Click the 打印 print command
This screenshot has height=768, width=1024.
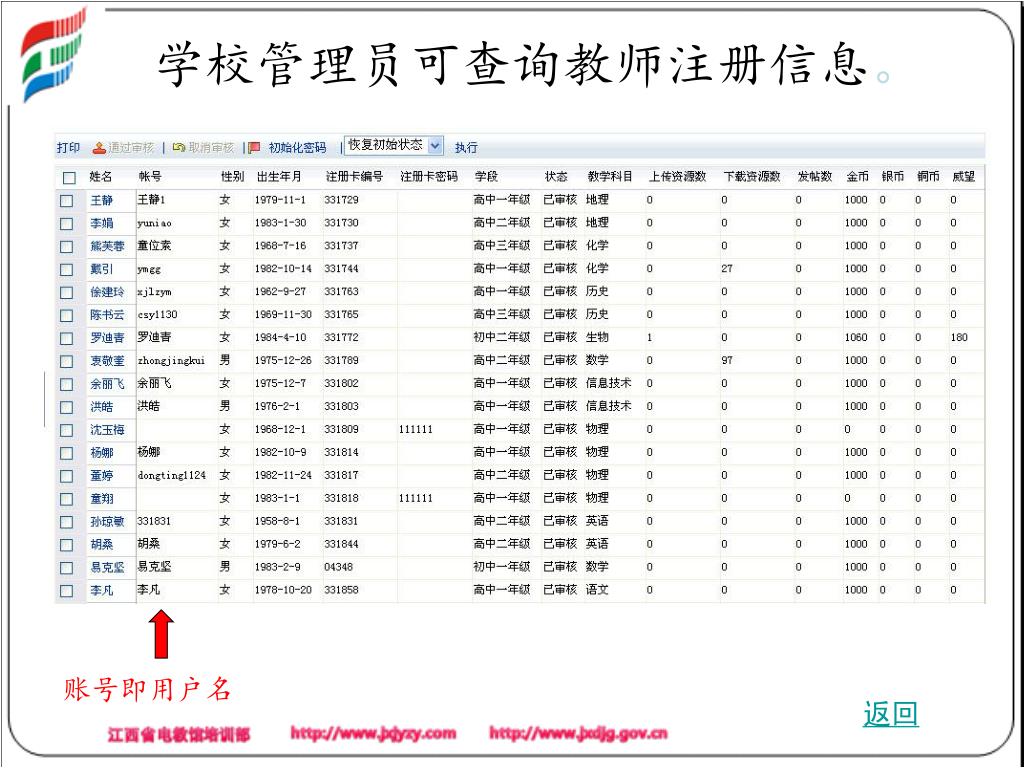pyautogui.click(x=68, y=148)
